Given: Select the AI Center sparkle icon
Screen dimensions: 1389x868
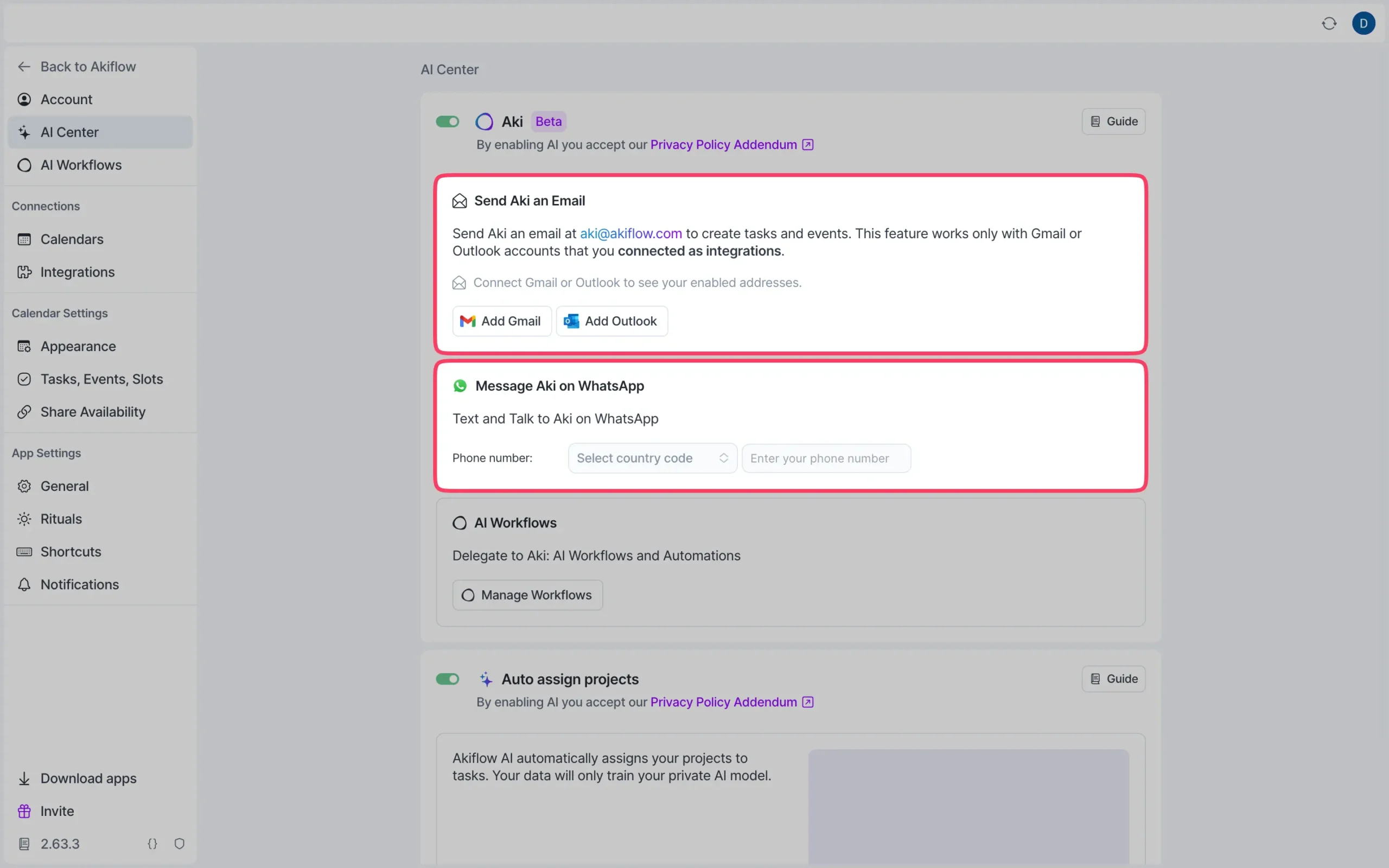Looking at the screenshot, I should [24, 132].
